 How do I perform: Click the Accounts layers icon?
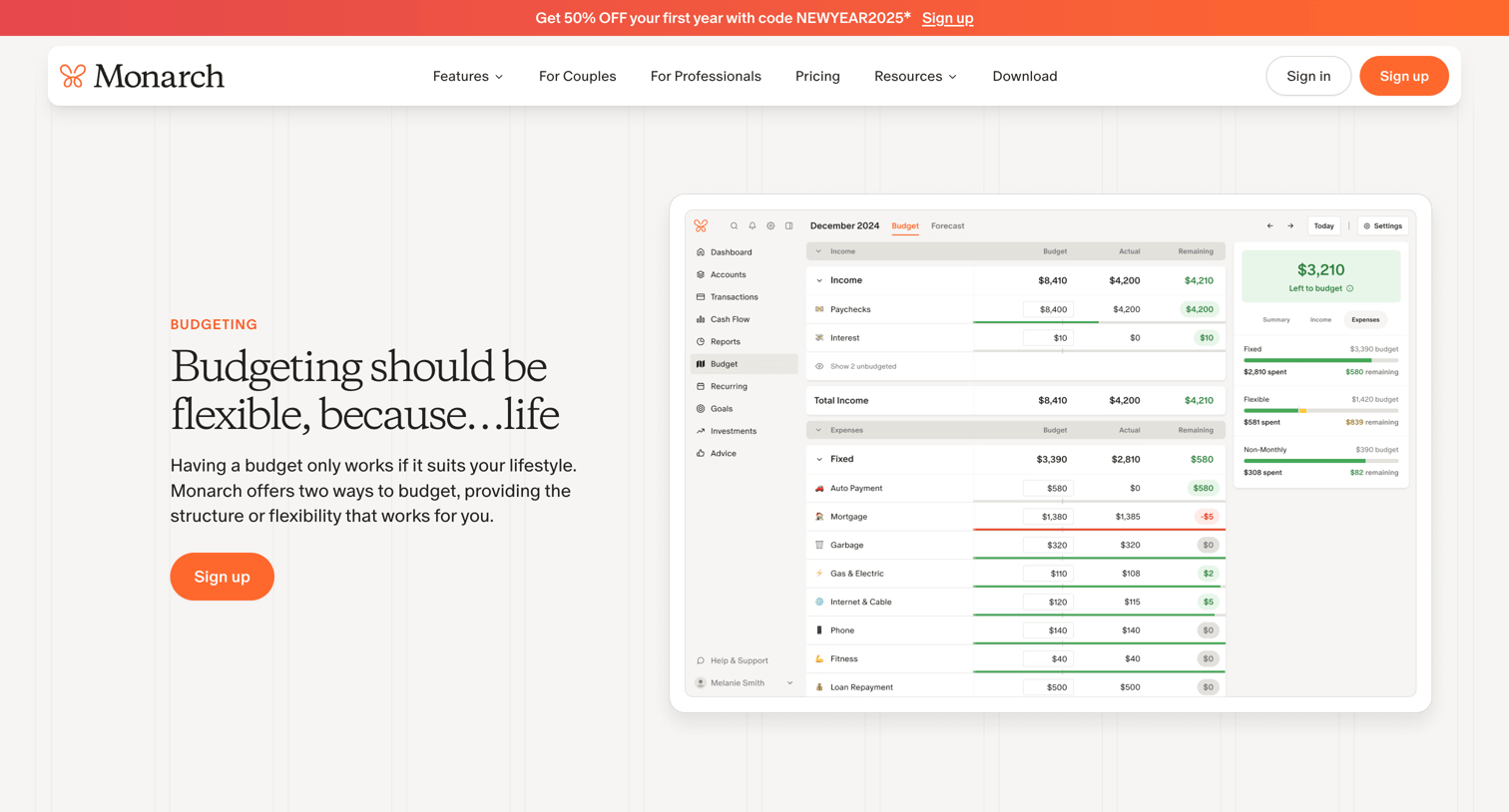click(701, 274)
